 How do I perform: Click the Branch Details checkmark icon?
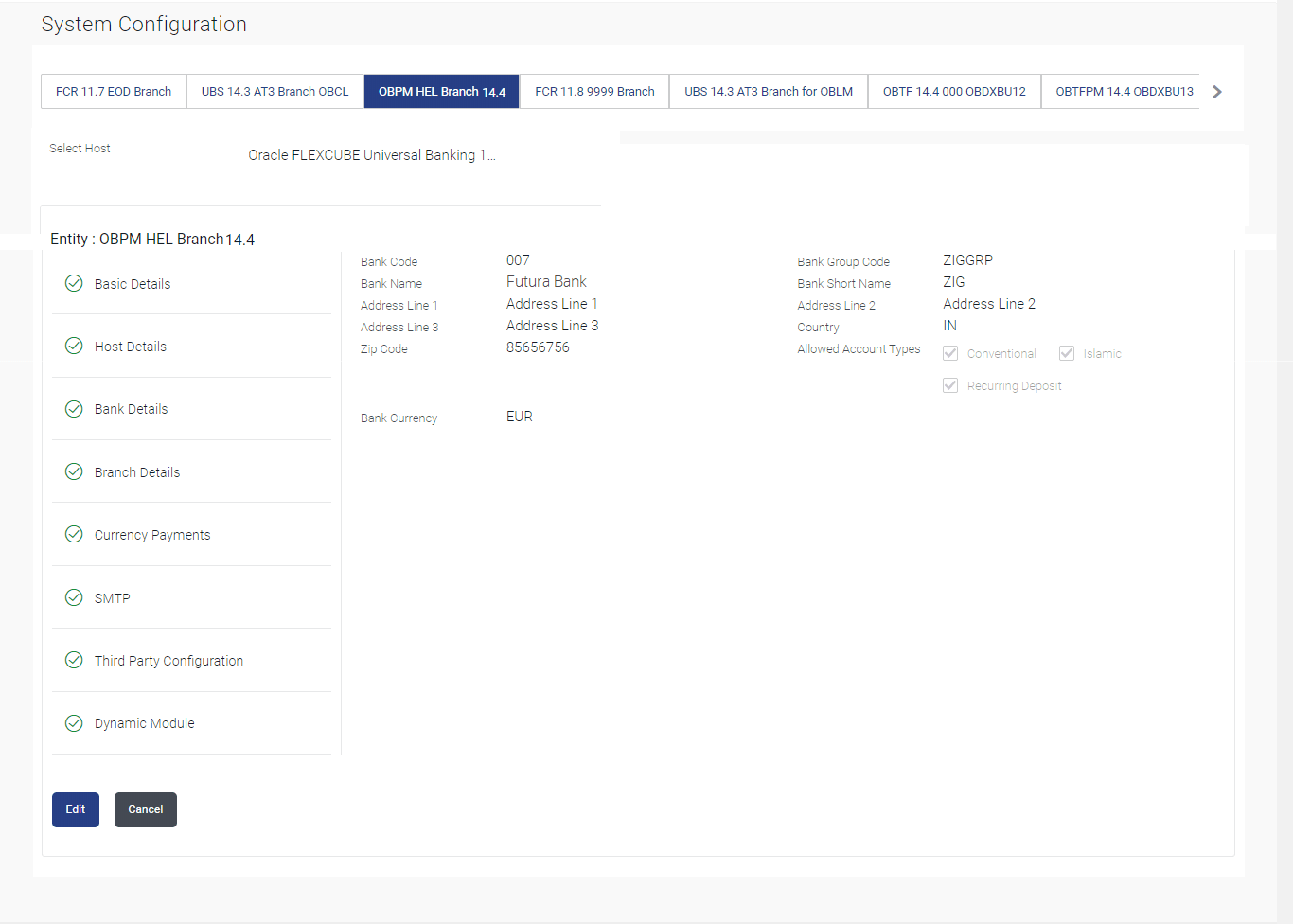[x=74, y=471]
